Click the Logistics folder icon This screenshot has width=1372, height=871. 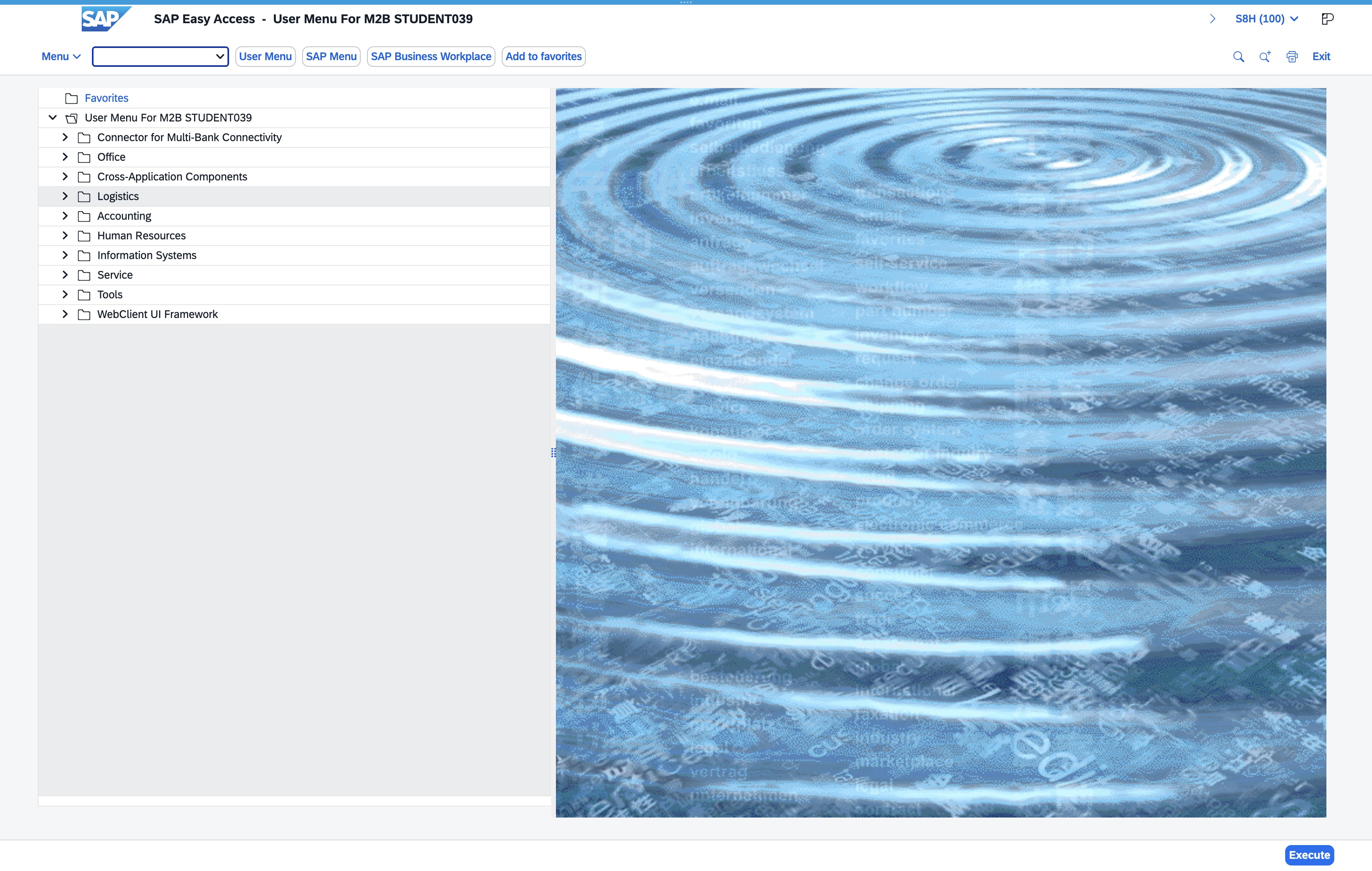pos(84,197)
